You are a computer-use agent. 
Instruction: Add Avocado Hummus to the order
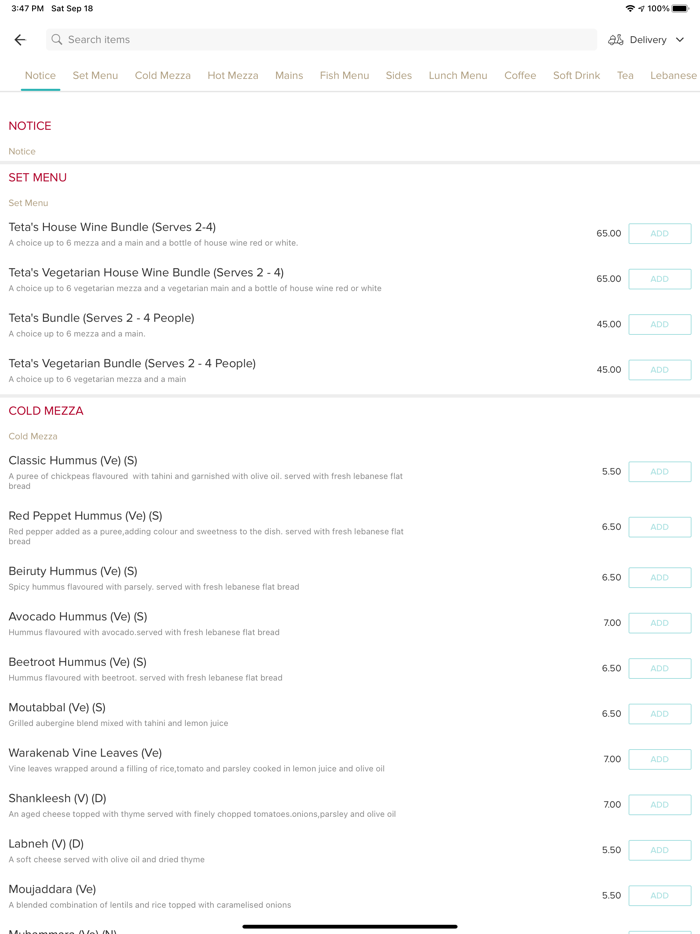[x=659, y=623]
